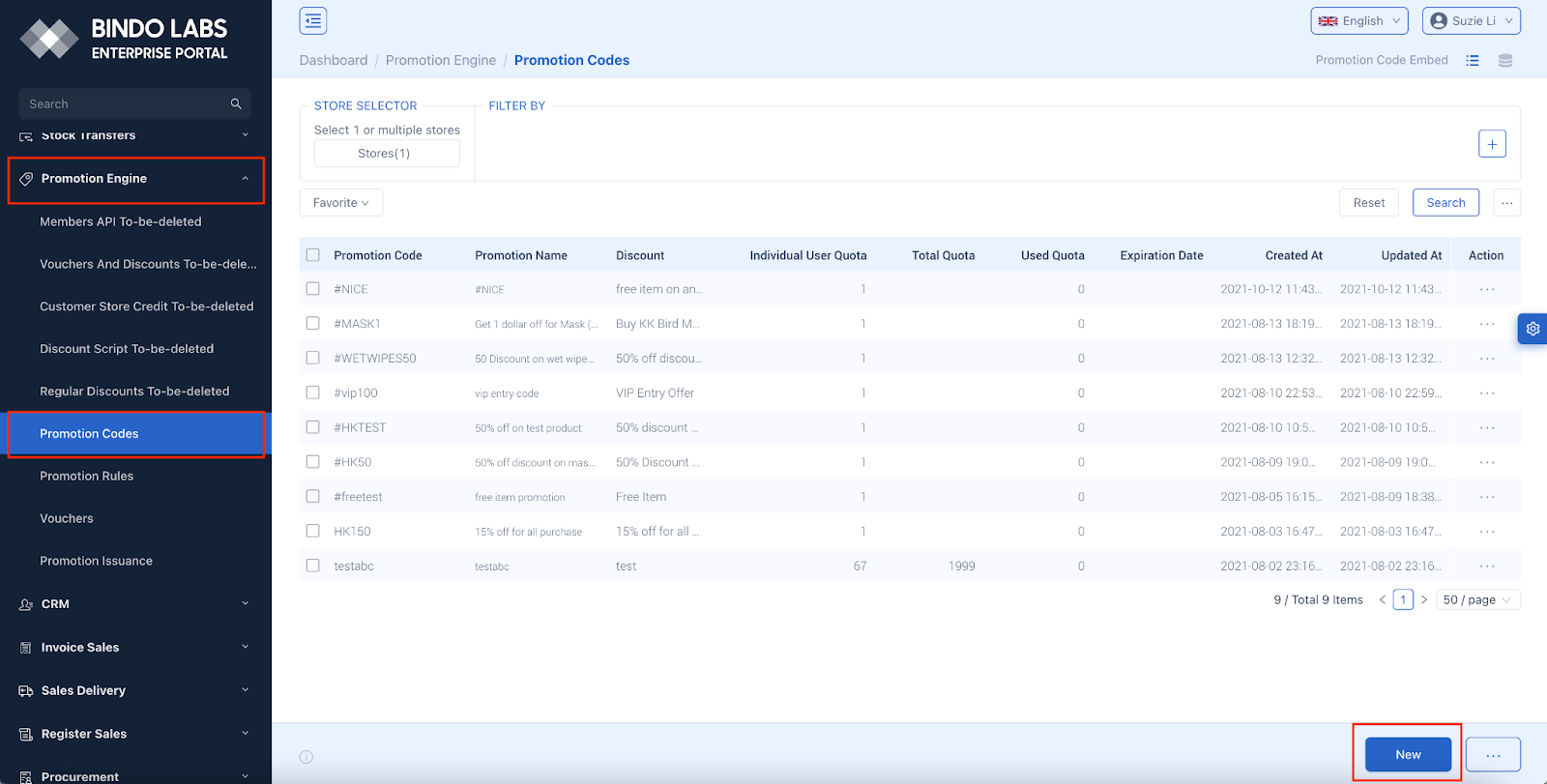Open the info icon in footer
This screenshot has height=784, width=1547.
point(306,757)
